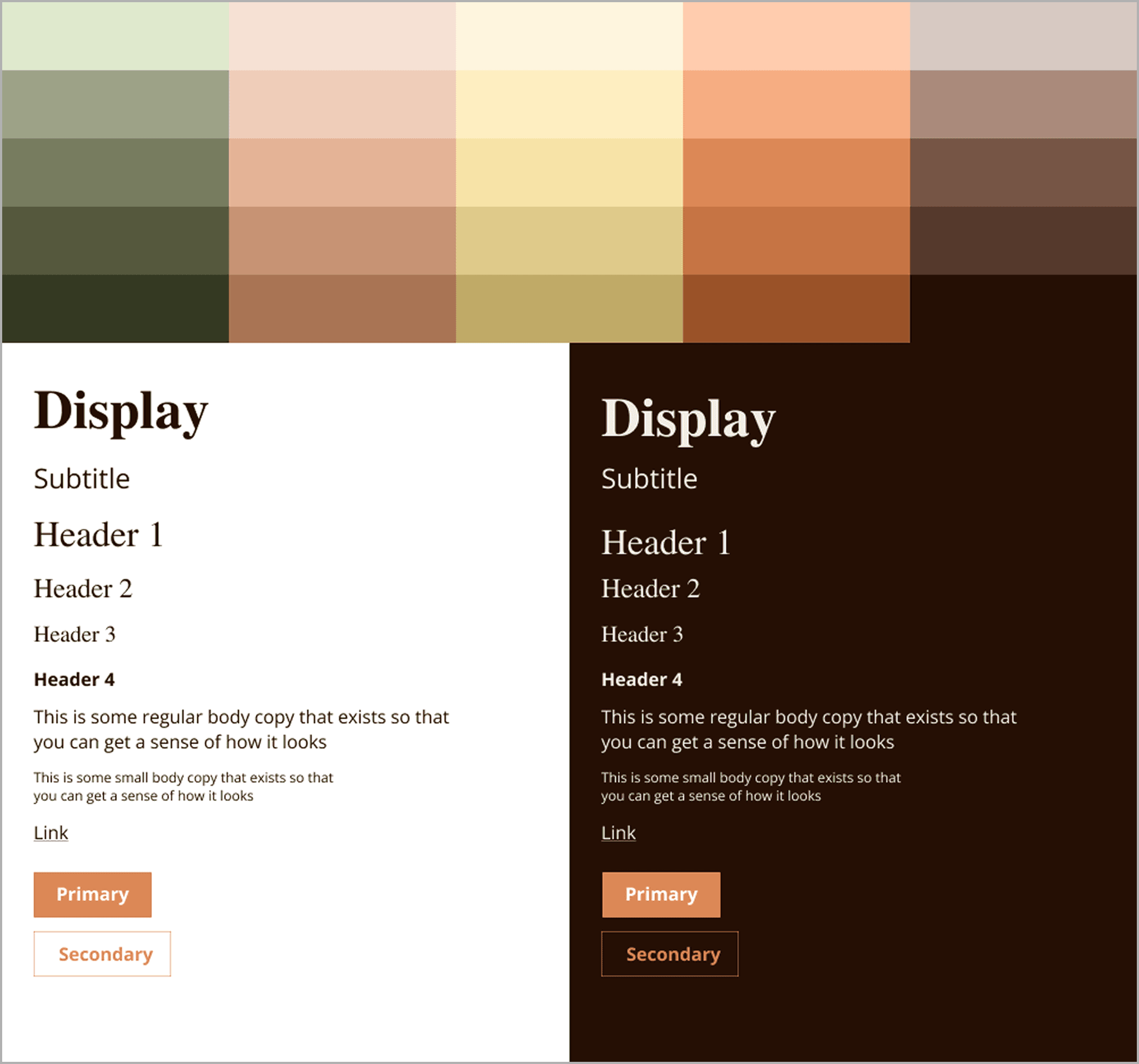Viewport: 1139px width, 1064px height.
Task: Click the Primary button in the dark panel
Action: point(661,895)
